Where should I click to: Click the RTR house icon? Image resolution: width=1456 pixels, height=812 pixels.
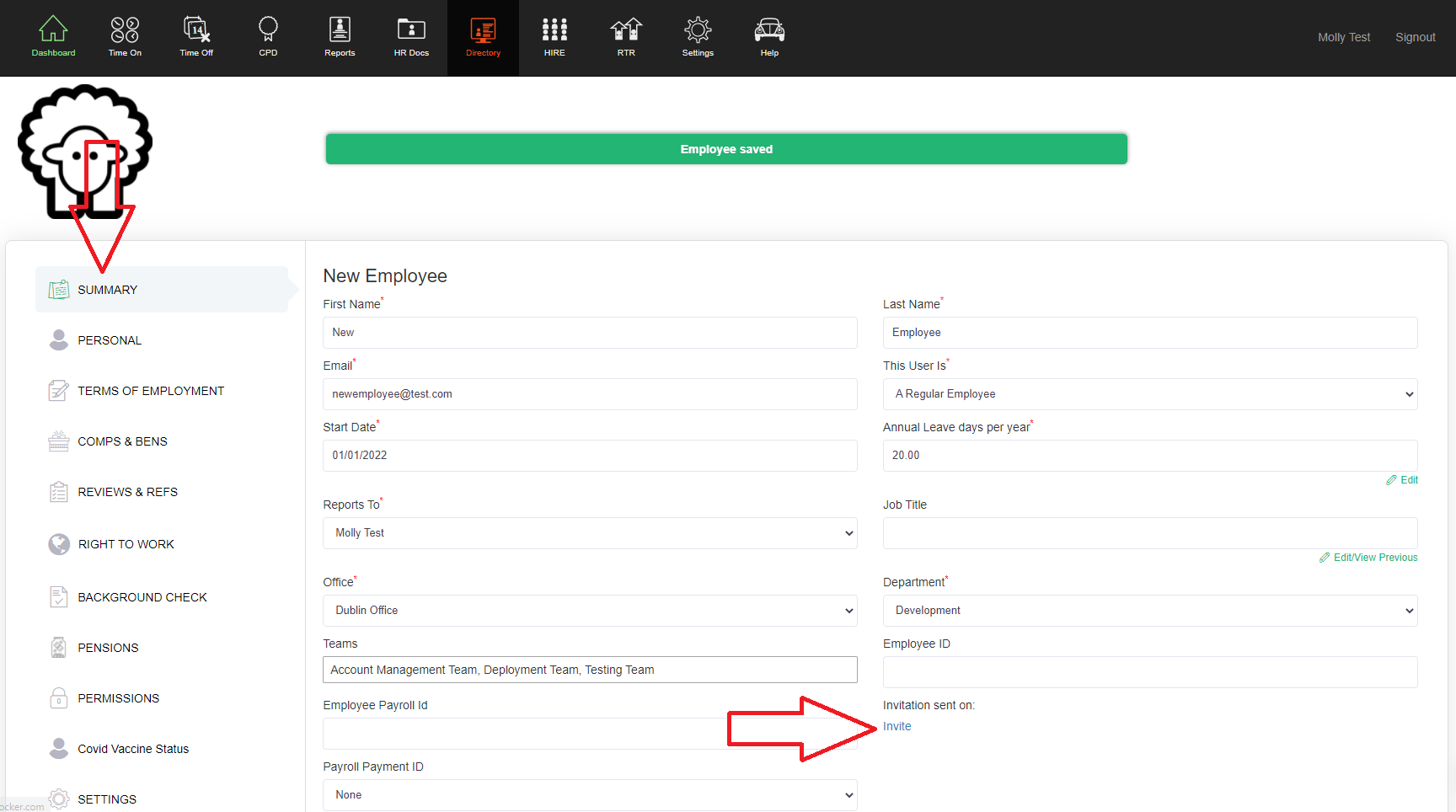coord(626,35)
